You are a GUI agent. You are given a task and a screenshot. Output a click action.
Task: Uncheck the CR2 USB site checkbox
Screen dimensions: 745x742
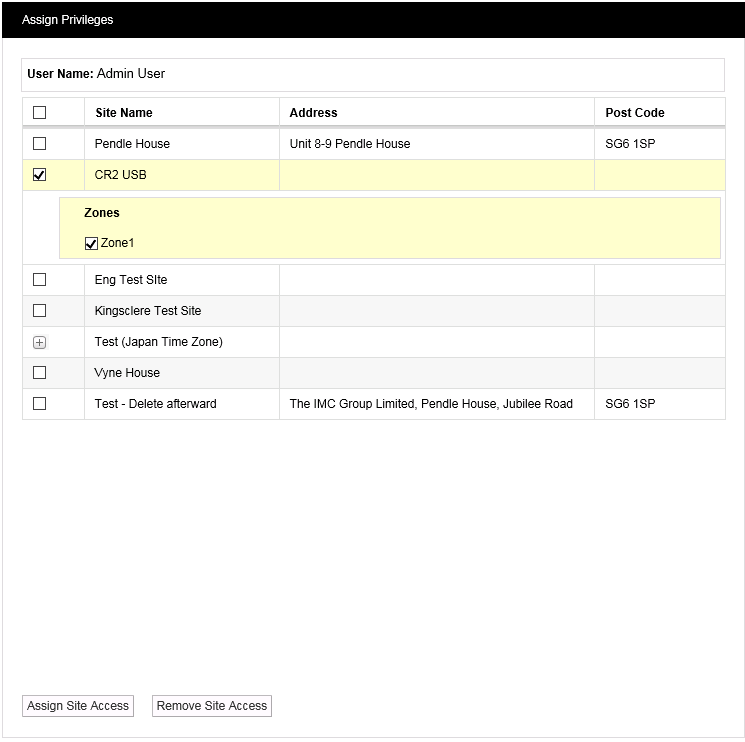40,175
